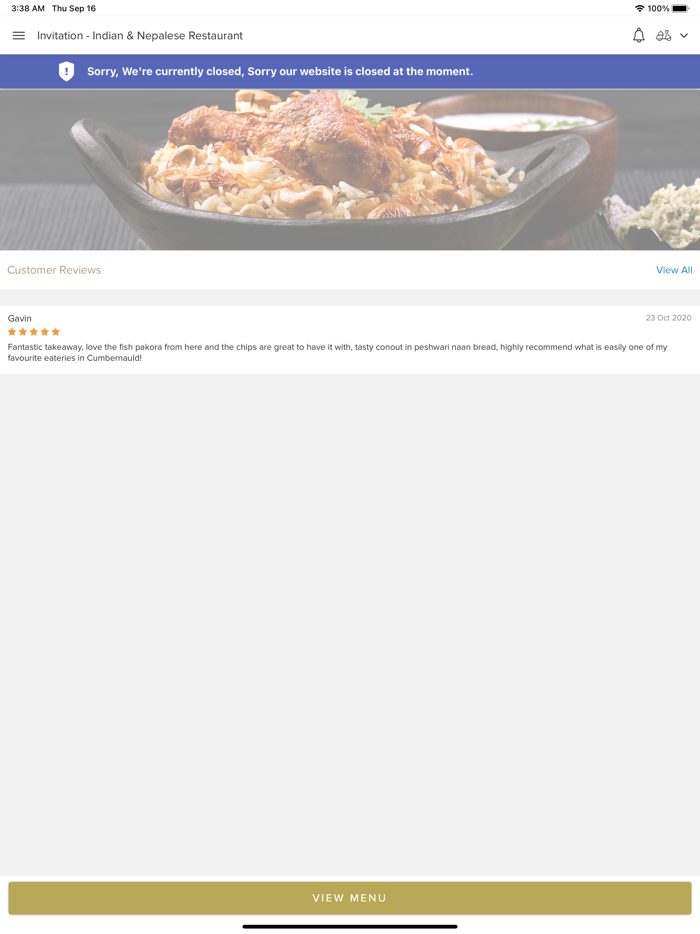Tap the first orange star of the rating

(12, 332)
